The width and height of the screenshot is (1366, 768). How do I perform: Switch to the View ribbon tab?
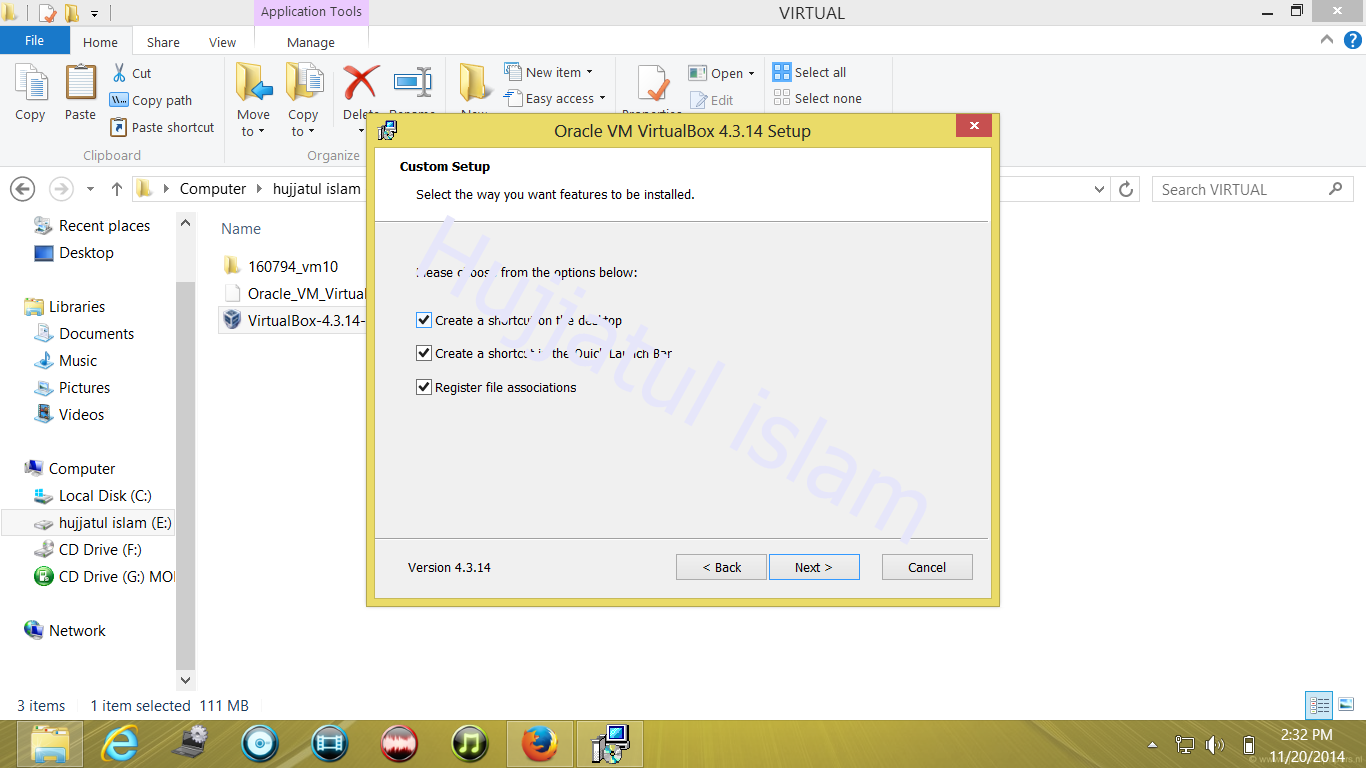(x=222, y=42)
